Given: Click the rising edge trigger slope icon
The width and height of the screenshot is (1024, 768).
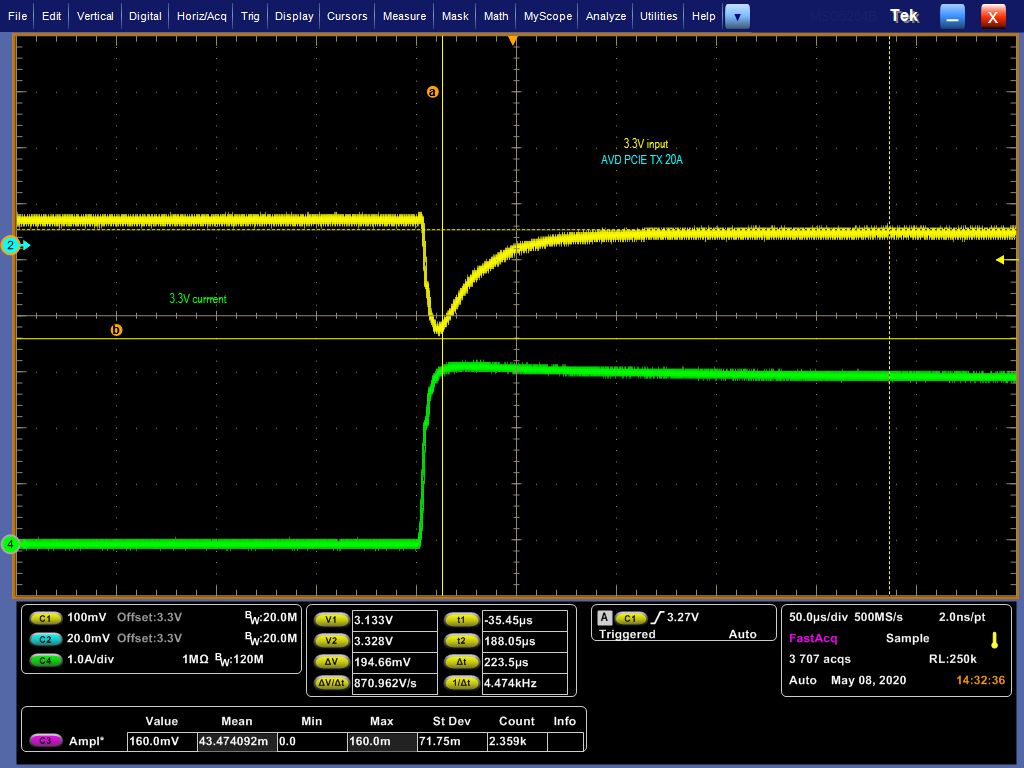Looking at the screenshot, I should [x=657, y=617].
